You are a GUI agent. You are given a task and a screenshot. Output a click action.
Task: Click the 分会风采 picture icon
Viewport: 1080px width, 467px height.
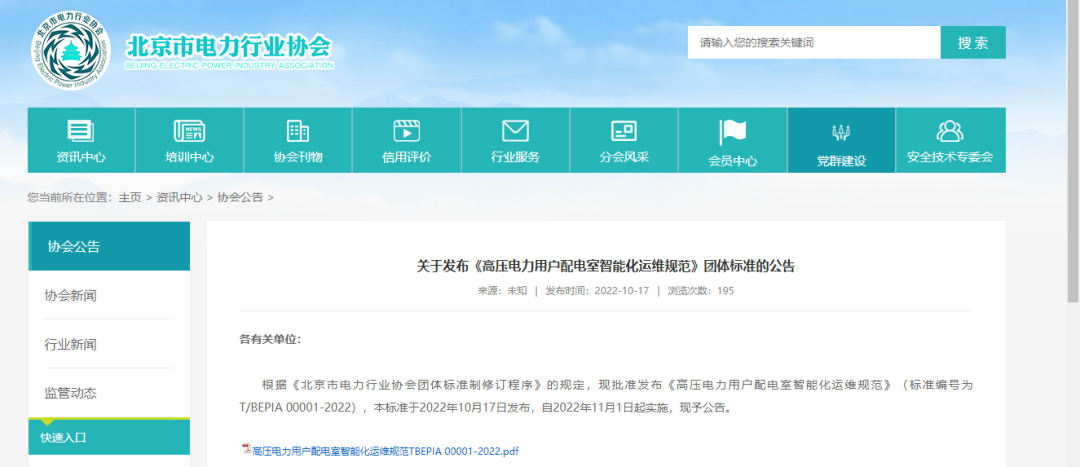[624, 131]
